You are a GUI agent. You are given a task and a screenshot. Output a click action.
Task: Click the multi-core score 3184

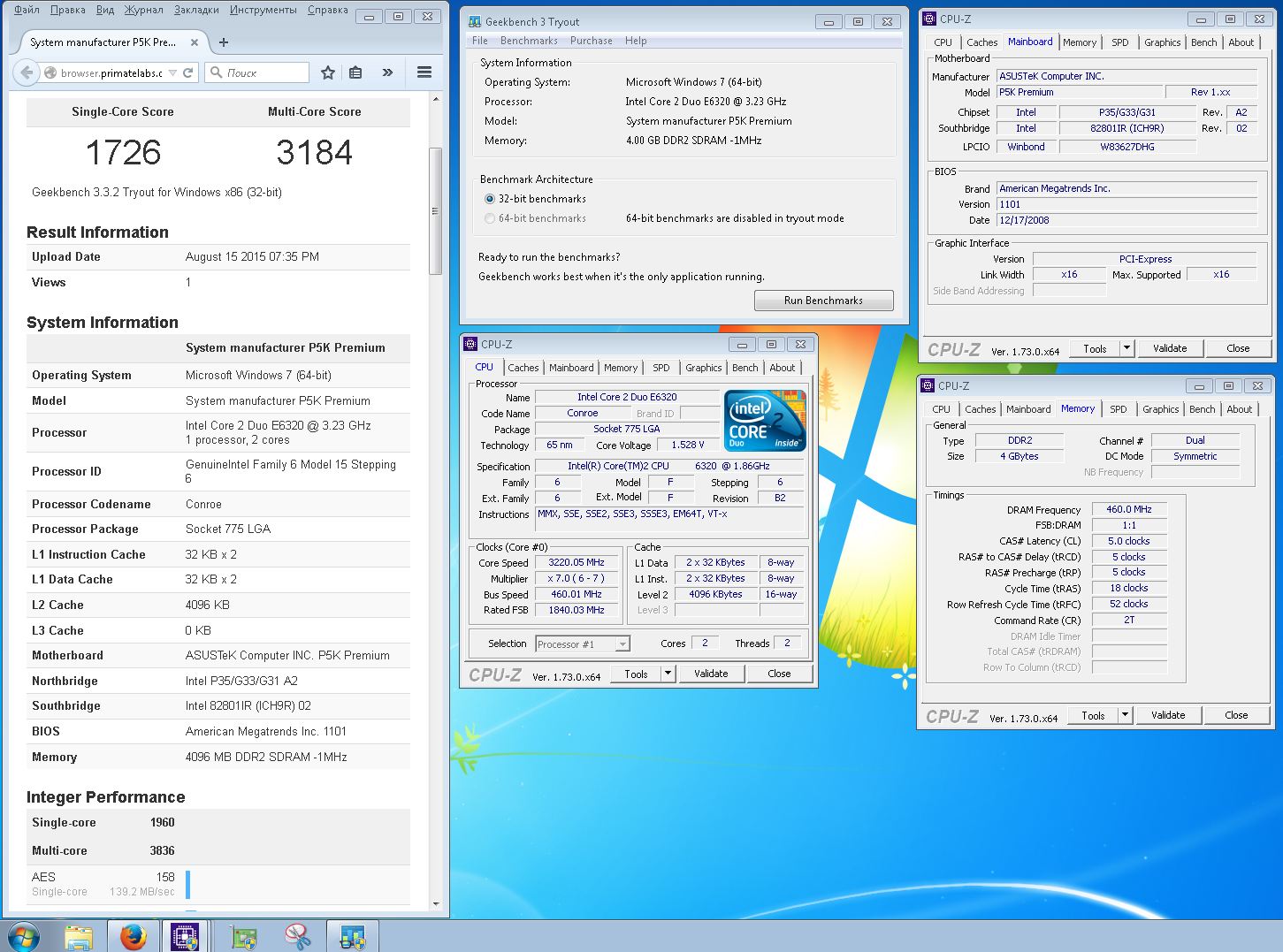pos(314,152)
